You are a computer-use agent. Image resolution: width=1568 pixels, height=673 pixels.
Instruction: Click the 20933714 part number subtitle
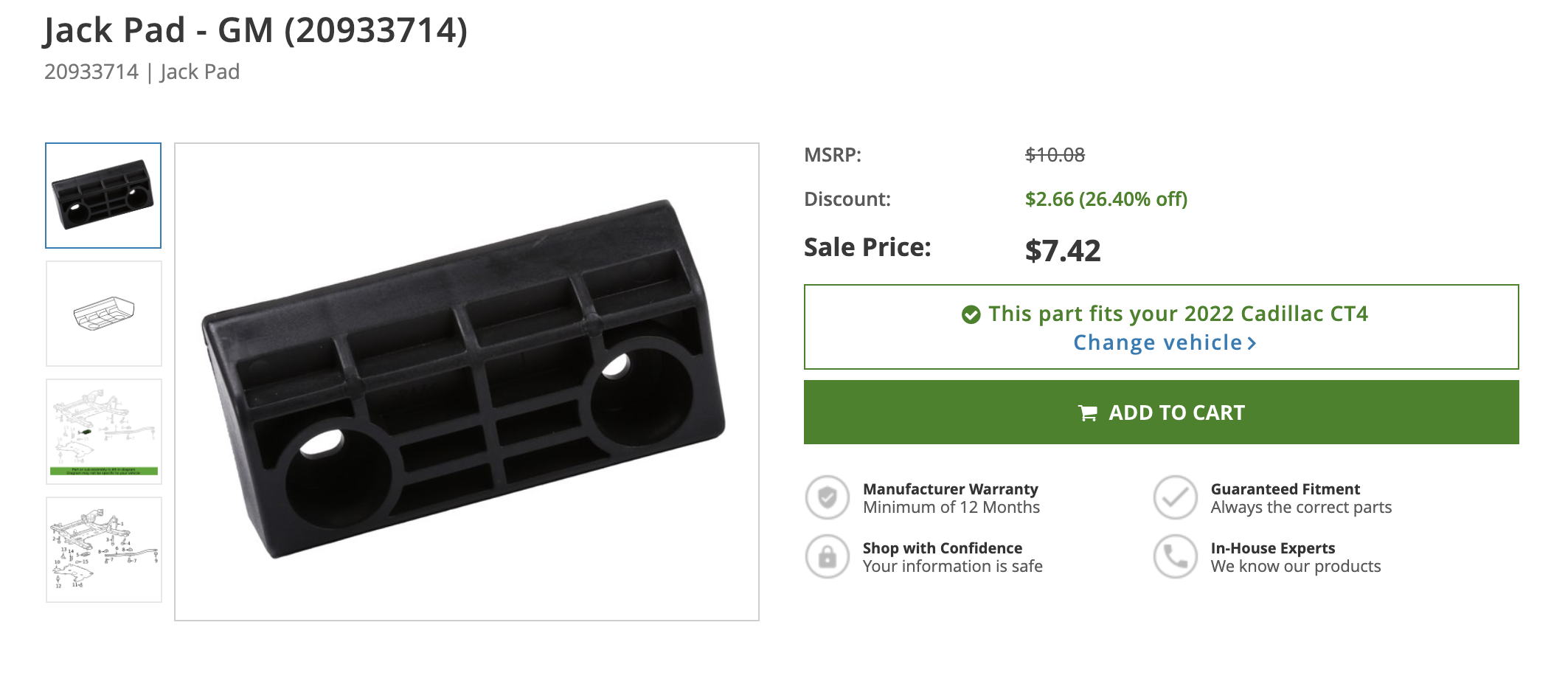[91, 72]
